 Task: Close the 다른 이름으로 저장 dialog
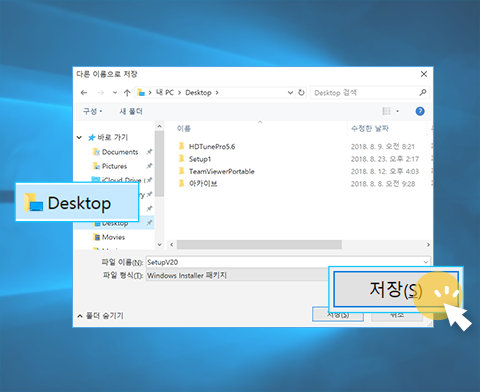(x=424, y=74)
